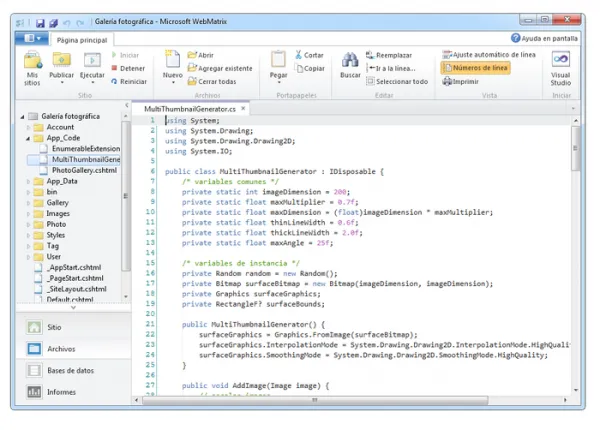Select the MultiThumbnailGenerator.cs tab

tap(190, 109)
